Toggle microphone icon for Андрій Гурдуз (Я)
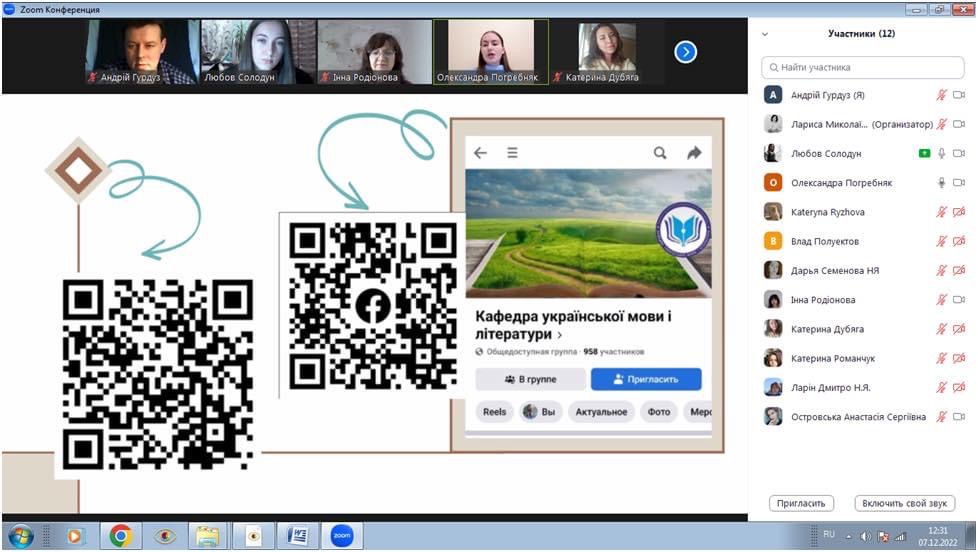Screen dimensions: 978x552 click(x=941, y=95)
